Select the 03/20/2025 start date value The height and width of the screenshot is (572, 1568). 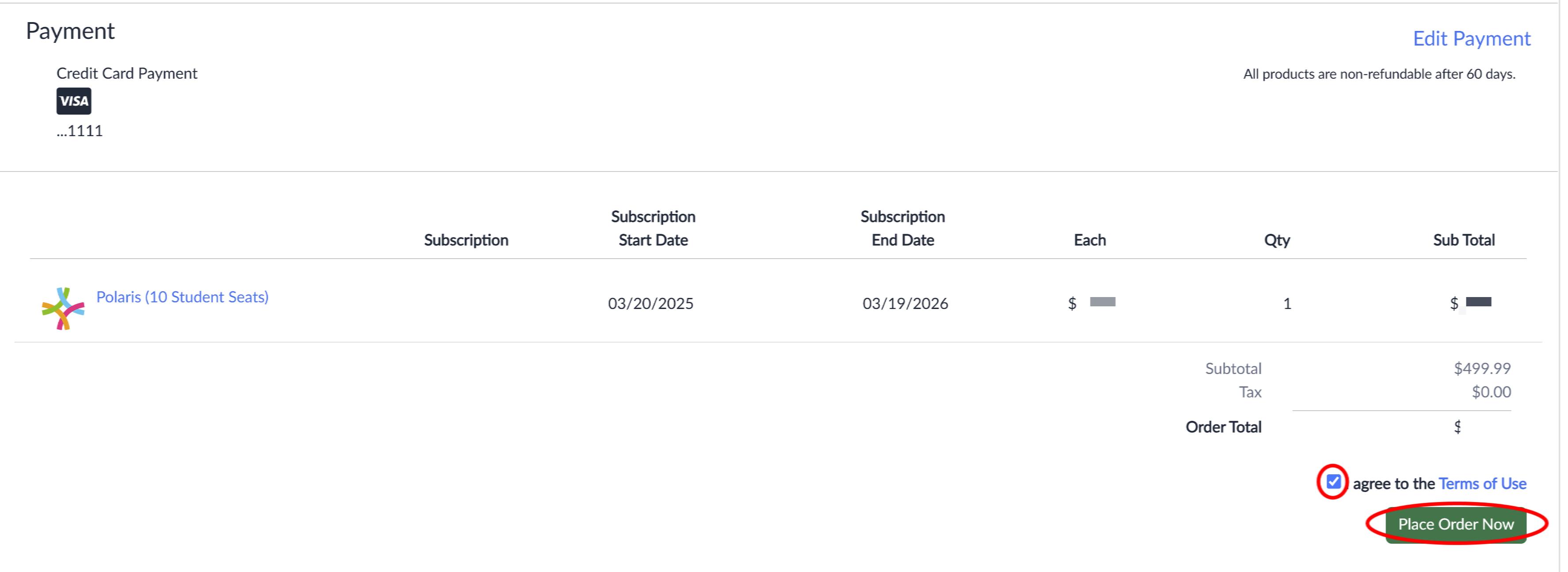[651, 303]
